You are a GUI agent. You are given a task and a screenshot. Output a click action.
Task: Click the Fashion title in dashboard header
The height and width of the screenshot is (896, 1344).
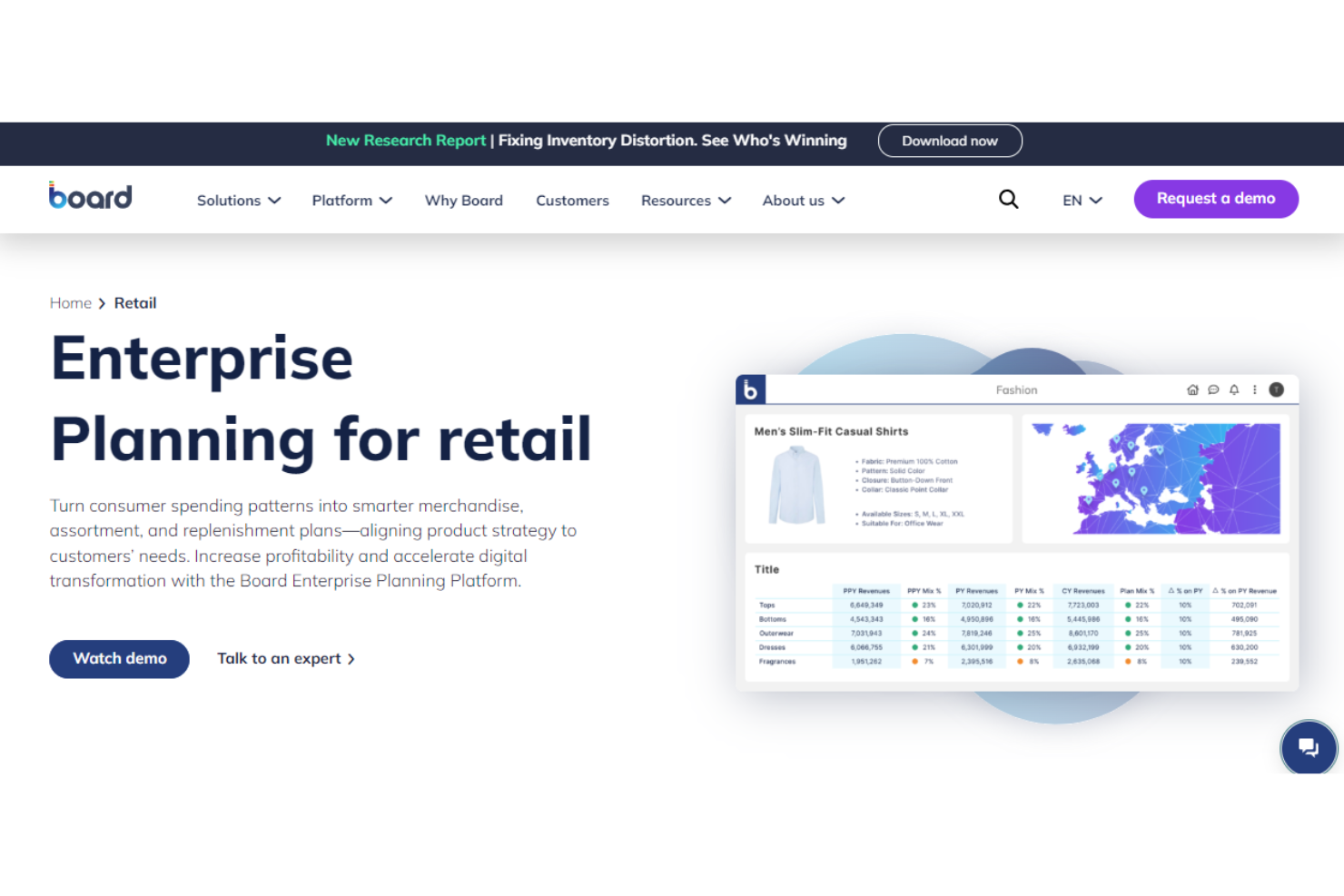click(x=1016, y=390)
